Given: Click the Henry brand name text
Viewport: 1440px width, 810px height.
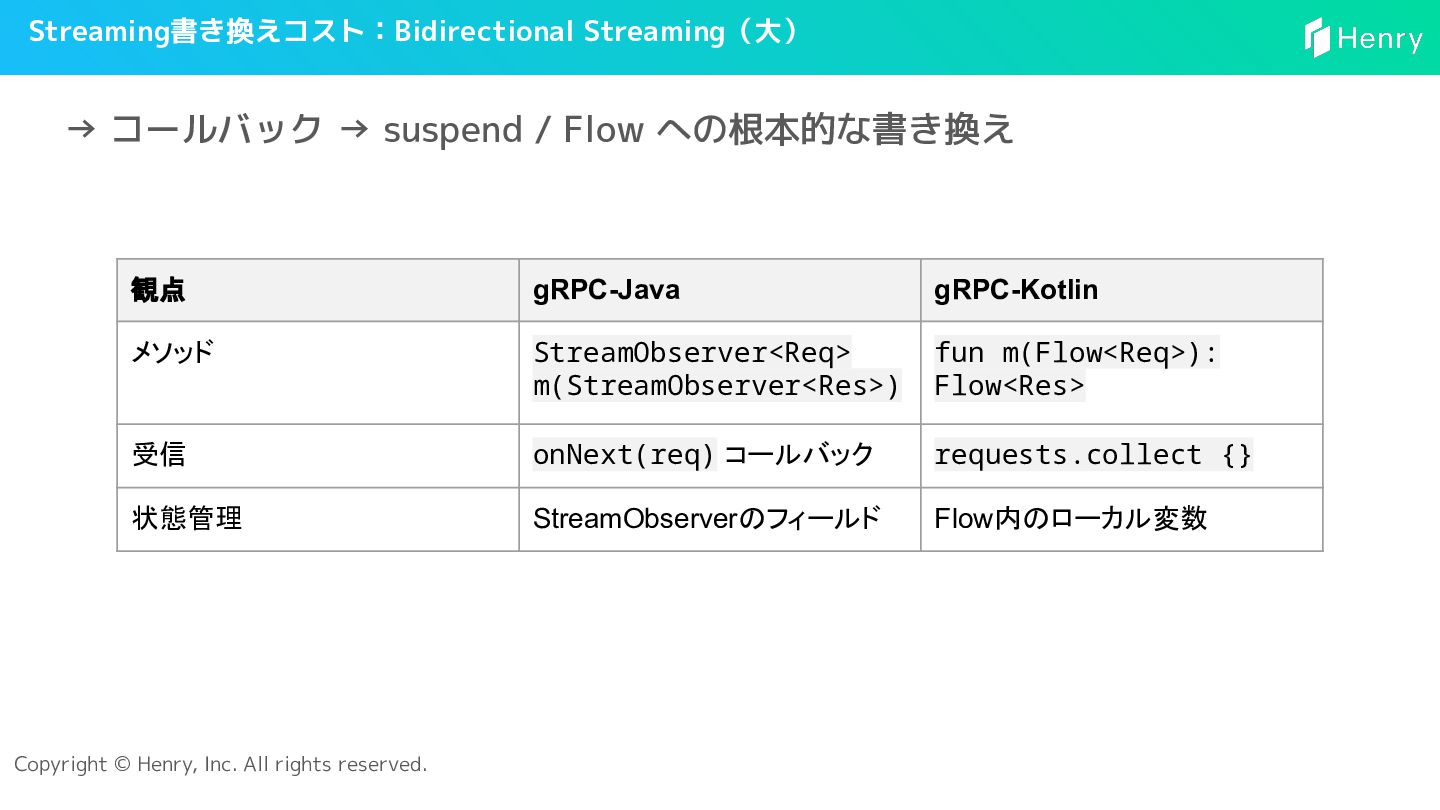Looking at the screenshot, I should [x=1379, y=39].
